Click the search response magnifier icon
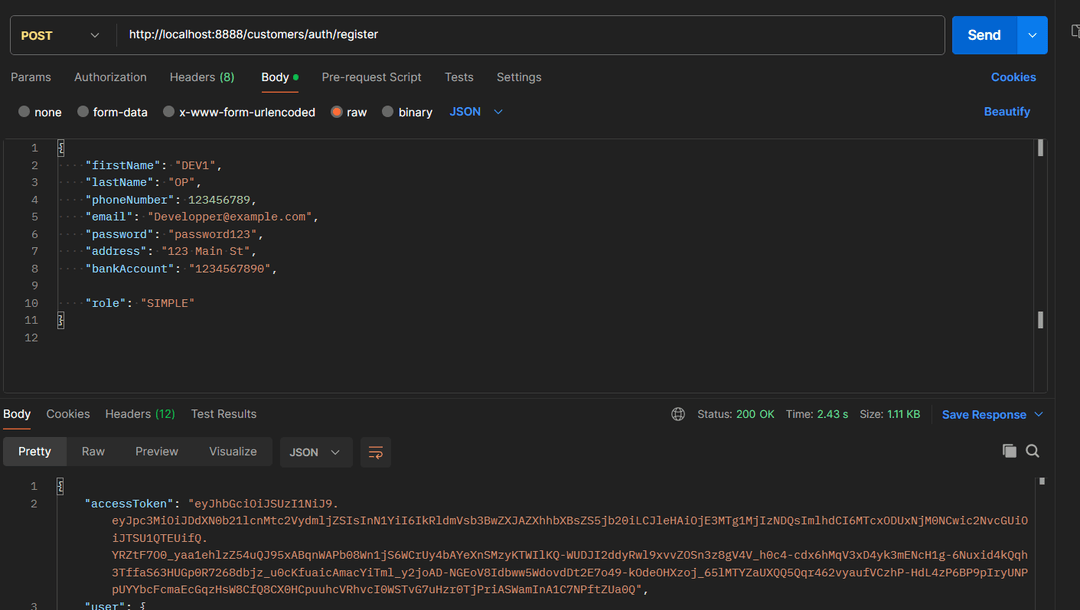 [x=1032, y=451]
